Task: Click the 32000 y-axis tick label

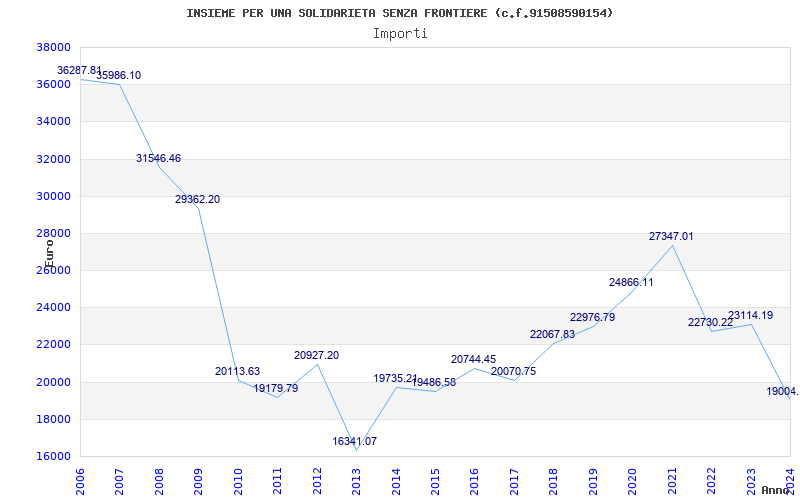Action: pos(53,159)
